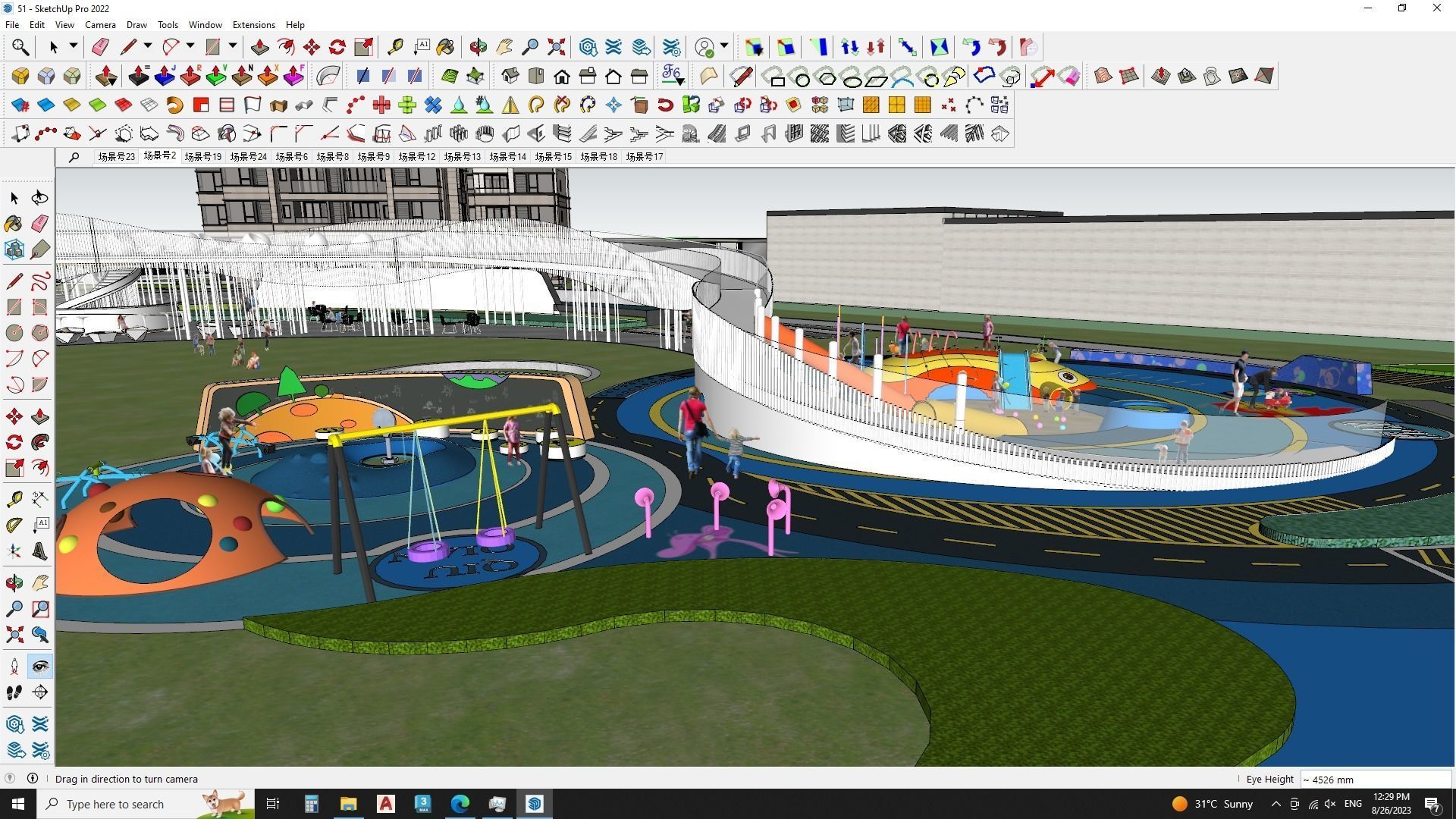1456x819 pixels.
Task: Toggle speaker mute in system tray
Action: (x=1330, y=804)
